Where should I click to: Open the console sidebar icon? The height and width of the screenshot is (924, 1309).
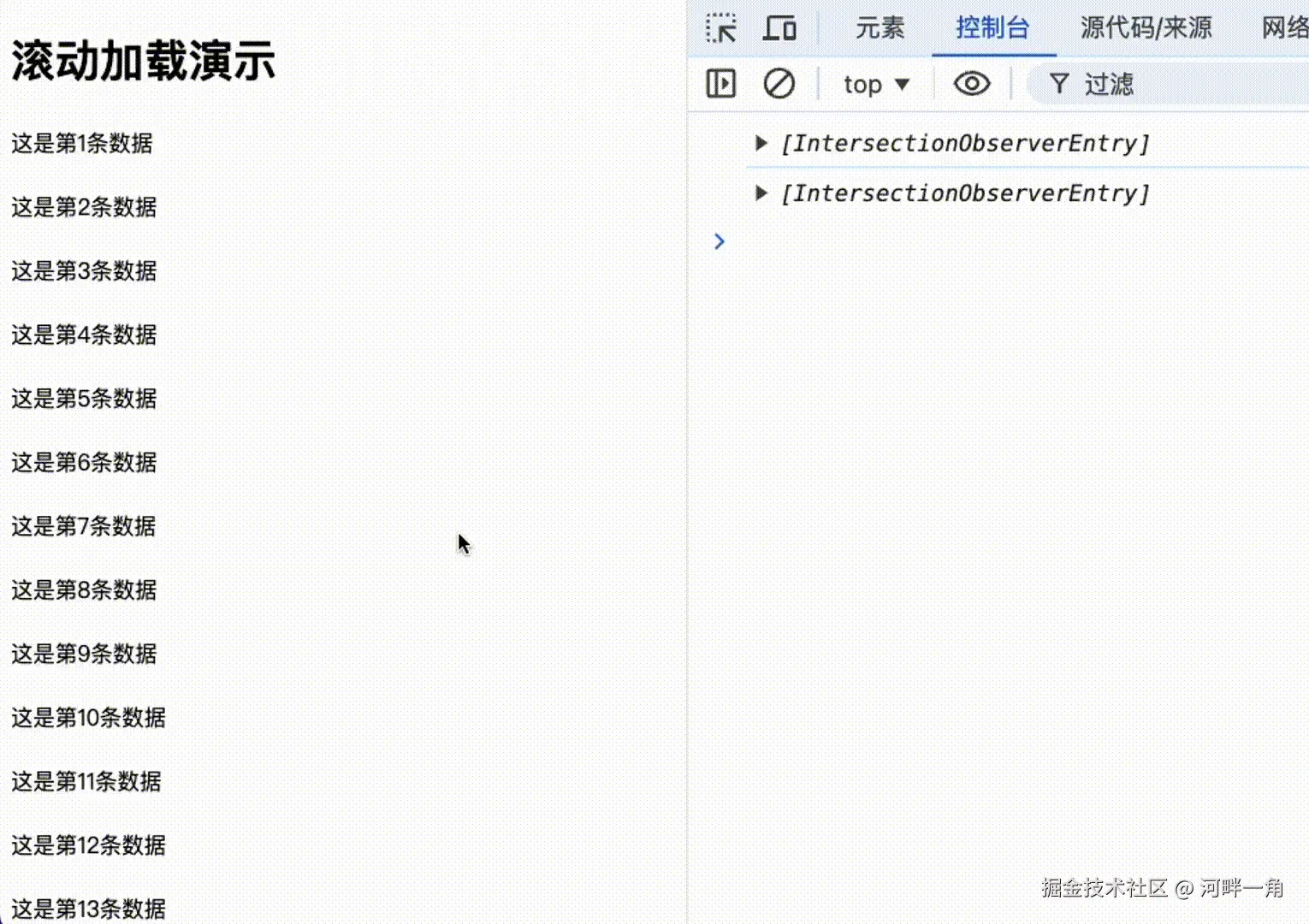[720, 83]
